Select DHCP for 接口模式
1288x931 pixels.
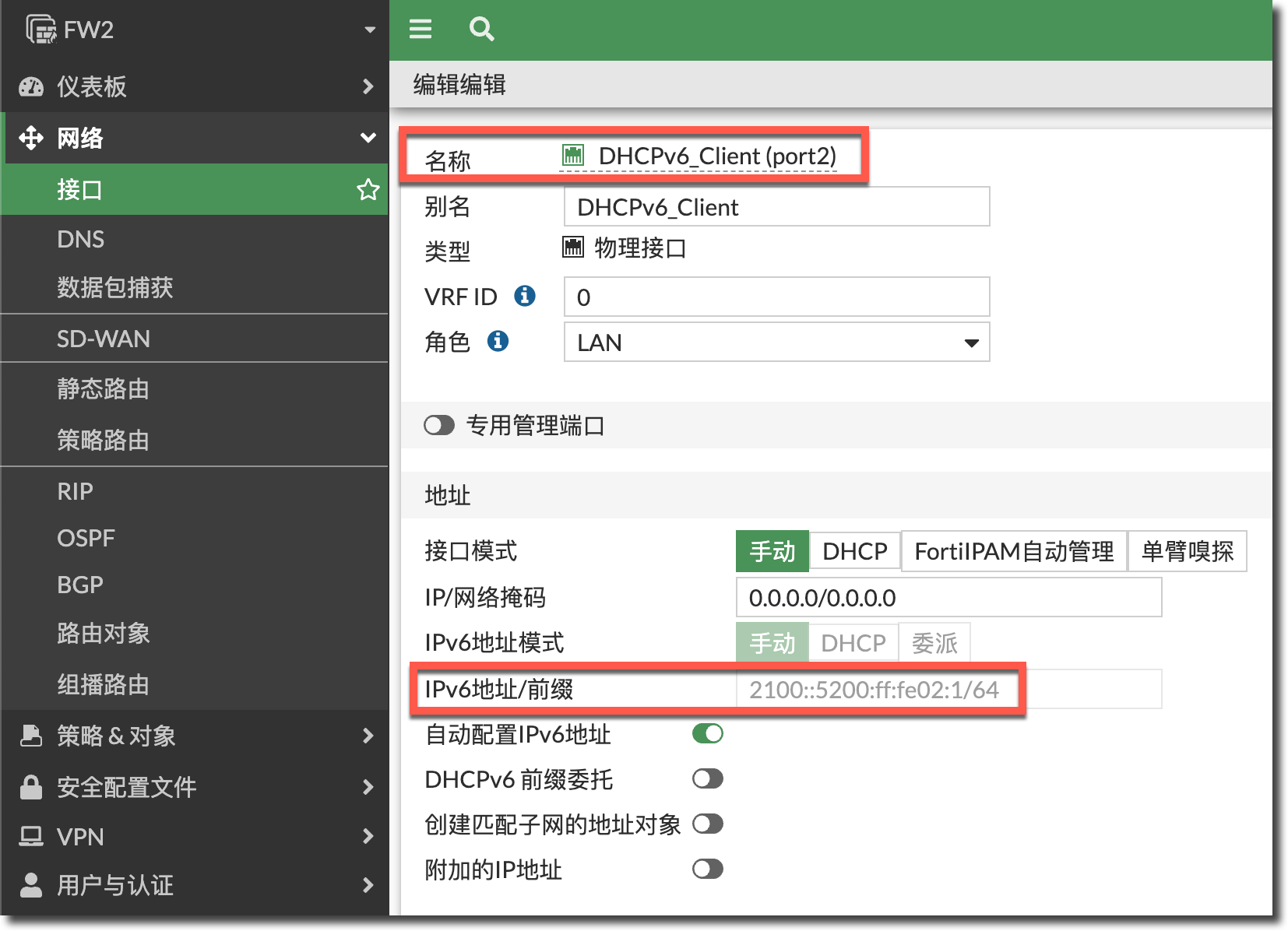tap(854, 551)
